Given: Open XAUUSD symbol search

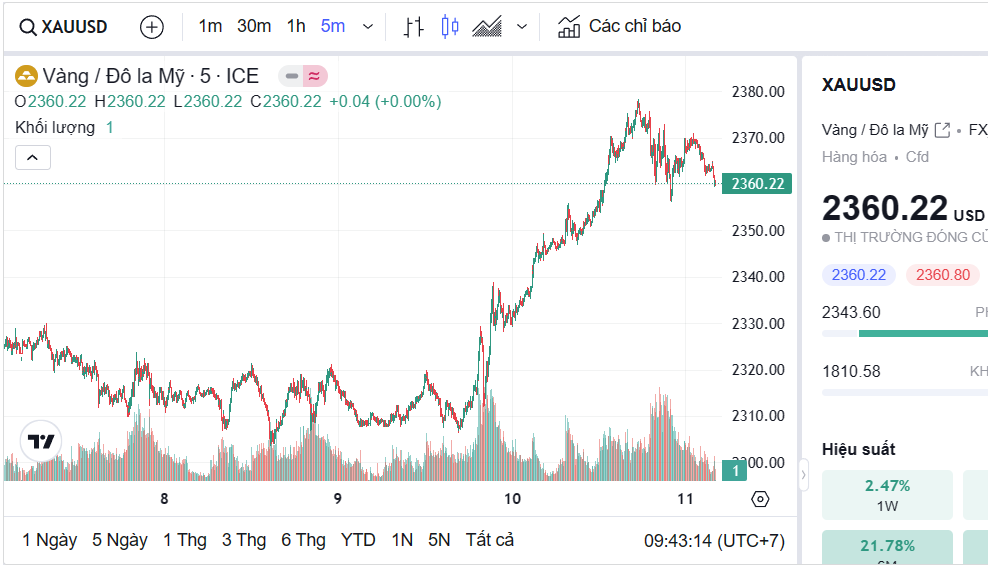Looking at the screenshot, I should point(64,27).
